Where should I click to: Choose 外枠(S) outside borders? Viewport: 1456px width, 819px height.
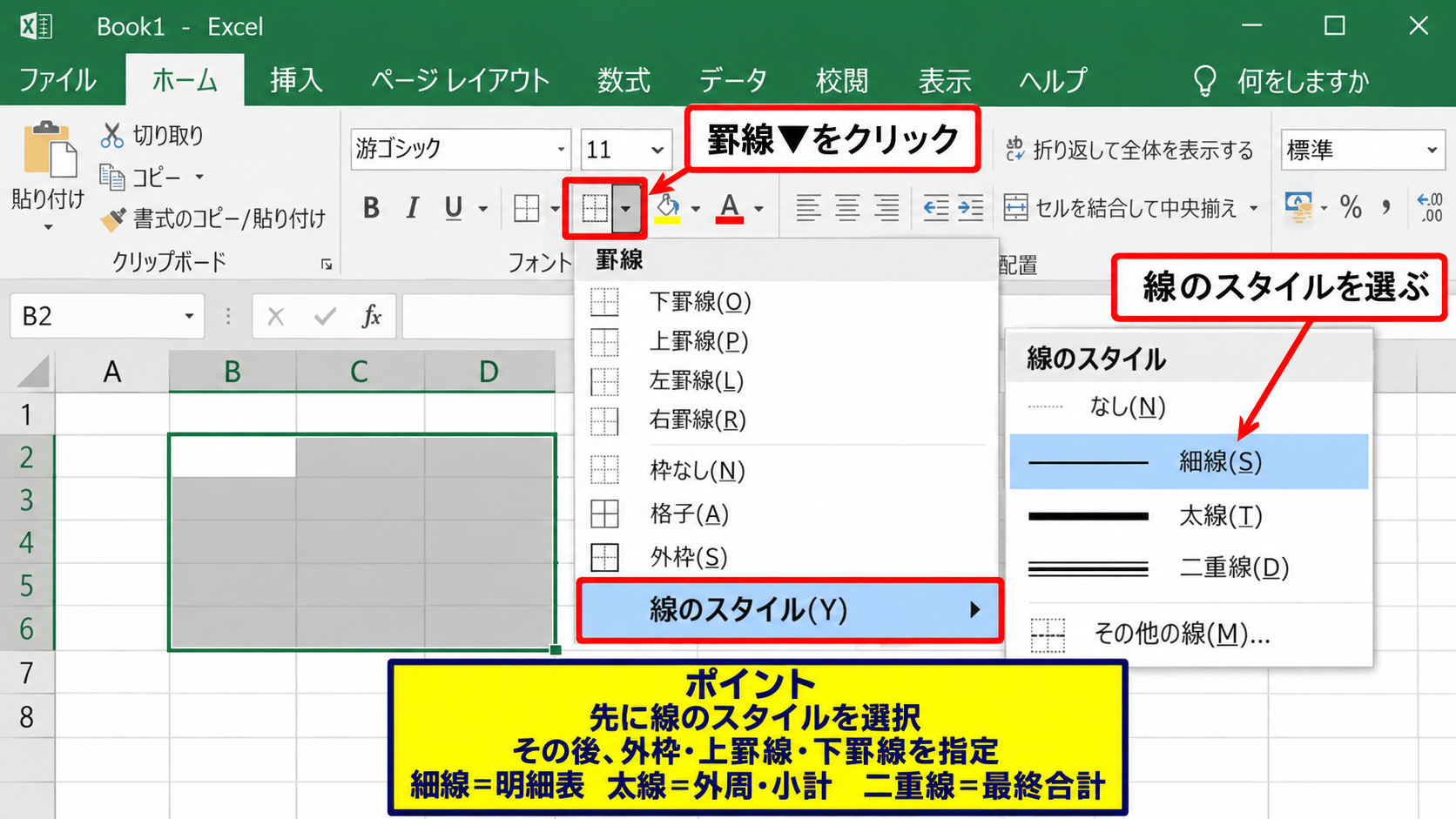[787, 557]
